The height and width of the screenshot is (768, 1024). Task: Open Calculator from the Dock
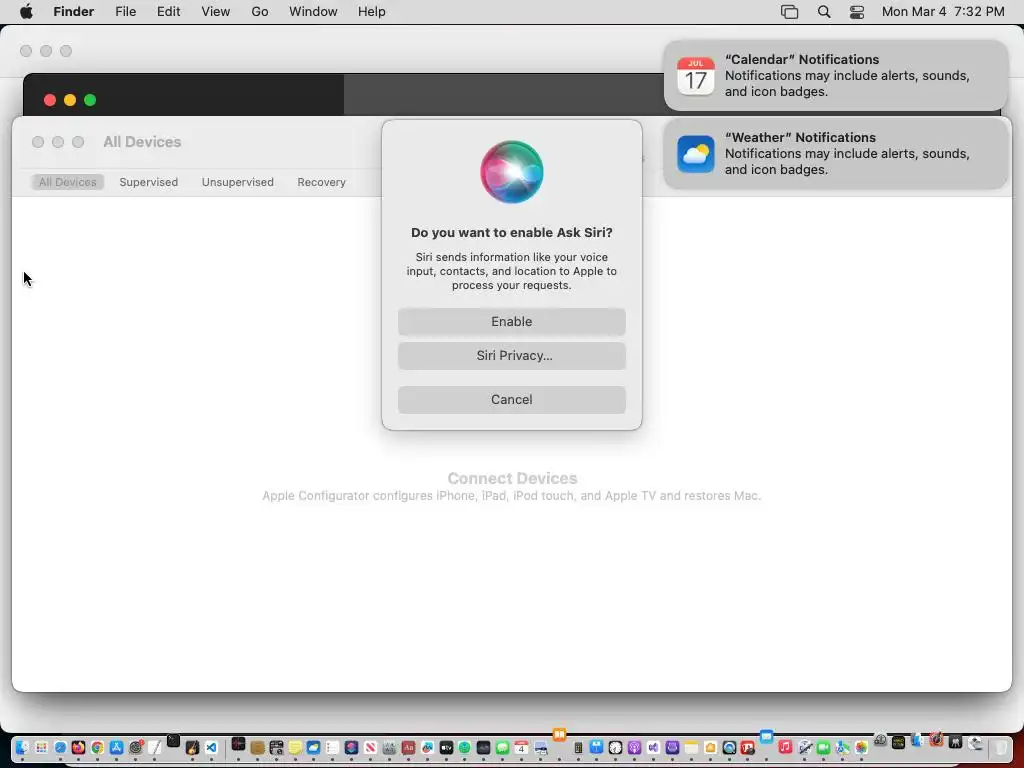click(578, 748)
